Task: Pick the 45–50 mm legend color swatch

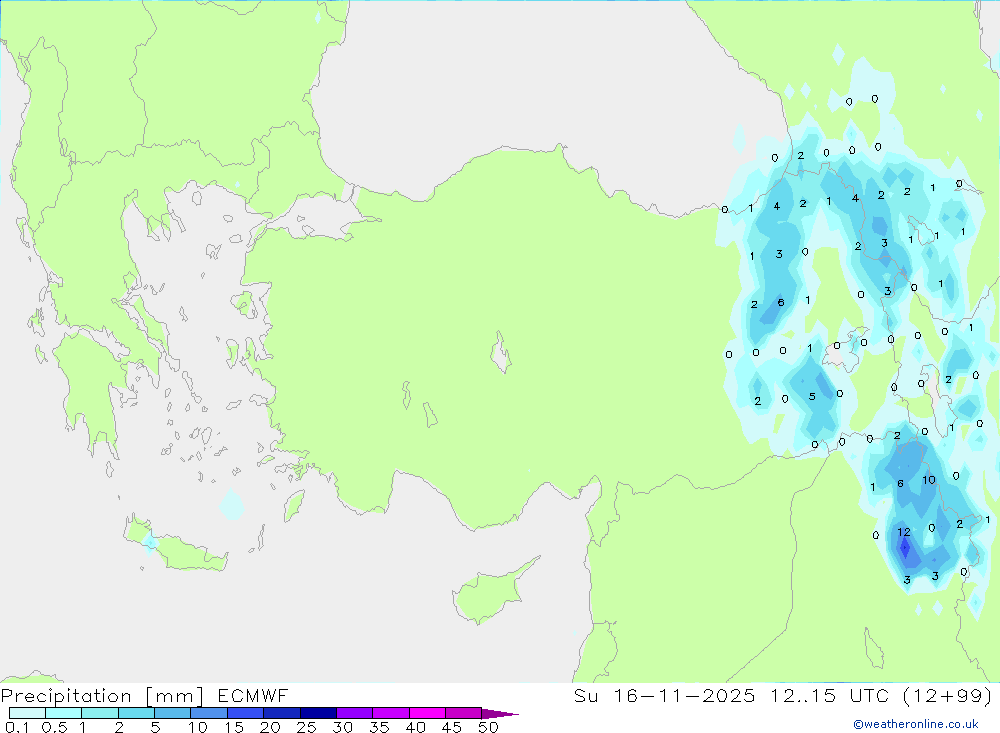Action: (x=464, y=713)
